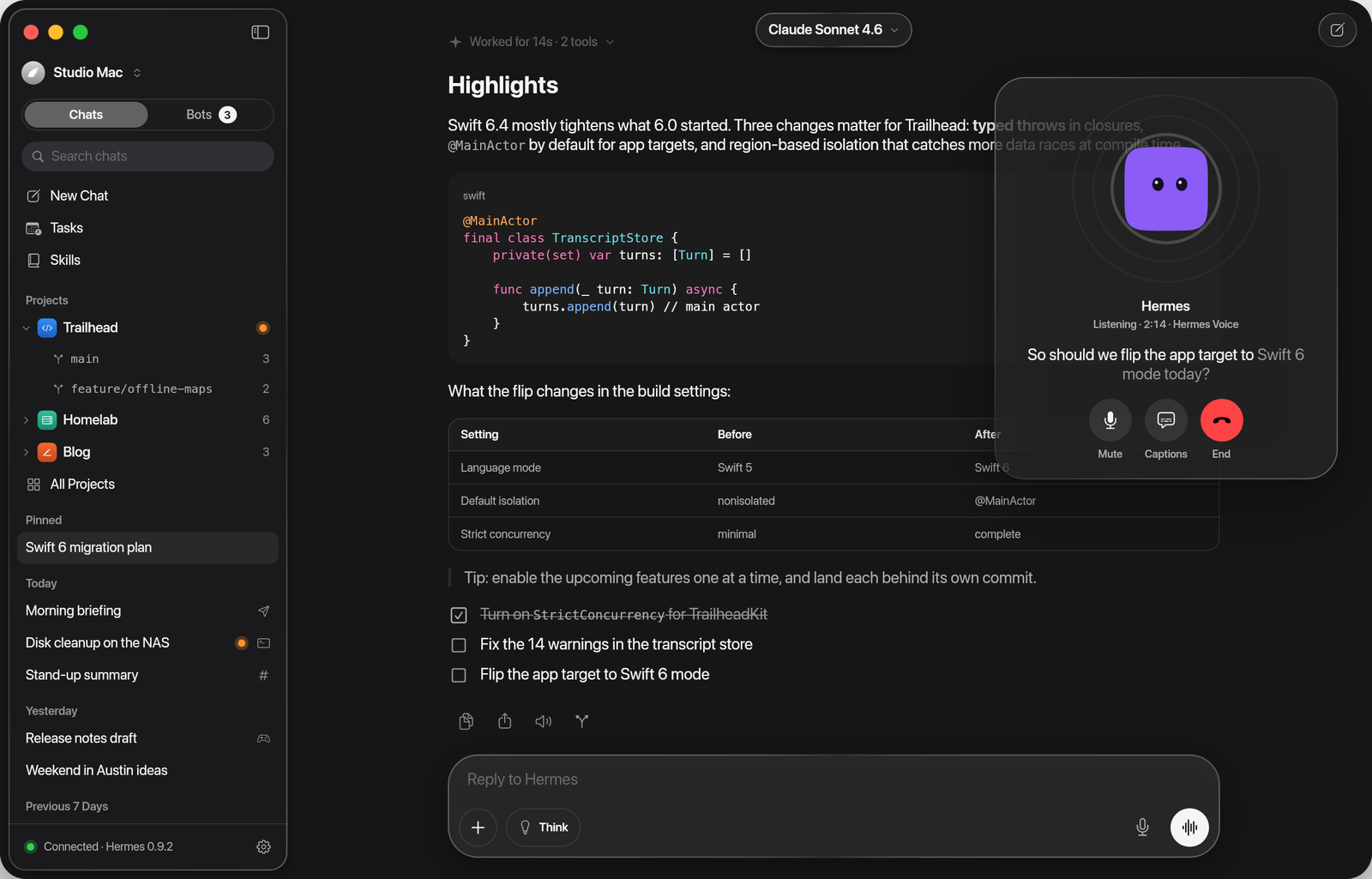Open Skills in the sidebar
The width and height of the screenshot is (1372, 879).
click(x=147, y=260)
